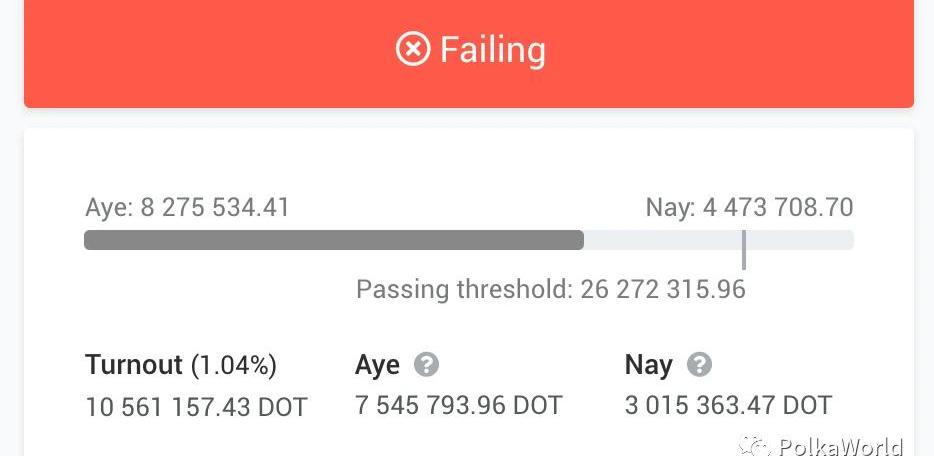Click the bold Nay heading

[x=648, y=365]
